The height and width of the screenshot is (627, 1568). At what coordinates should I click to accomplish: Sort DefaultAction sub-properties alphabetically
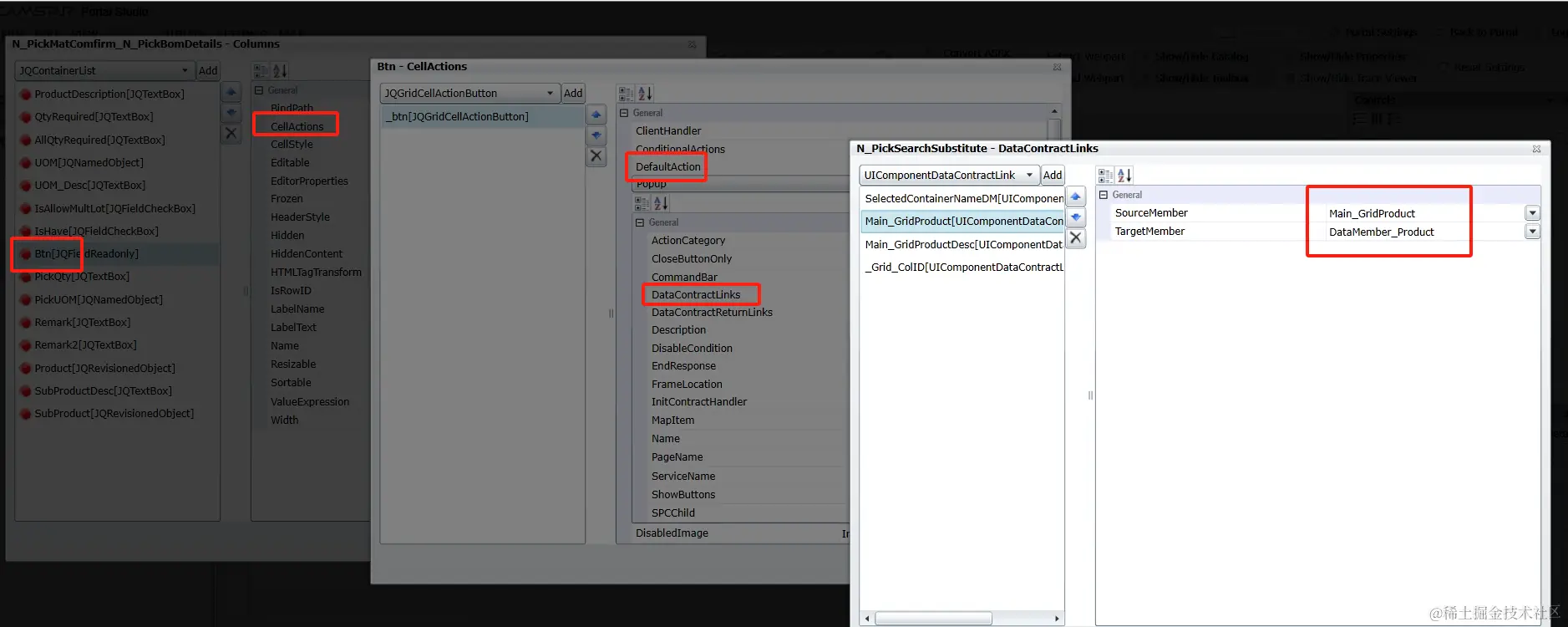click(x=661, y=203)
